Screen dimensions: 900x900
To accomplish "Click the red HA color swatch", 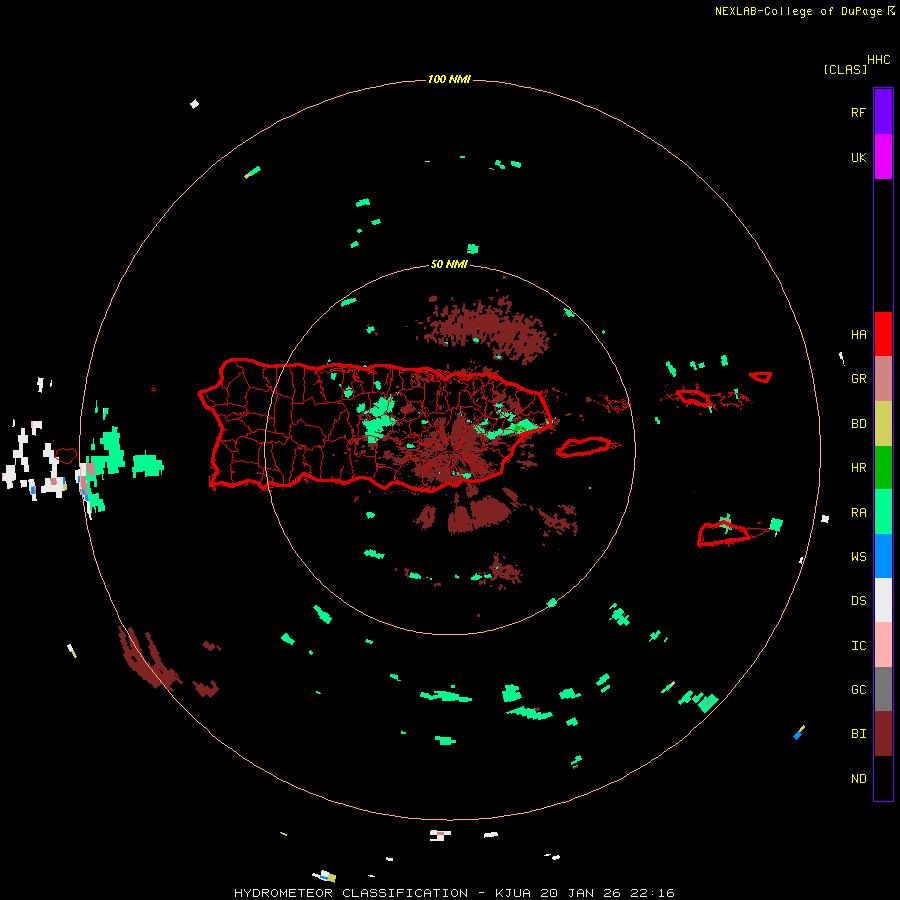I will (x=883, y=334).
